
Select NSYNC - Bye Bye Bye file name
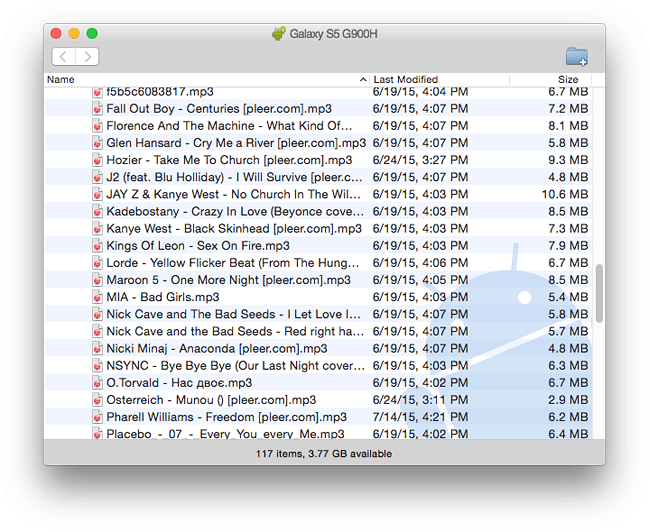click(235, 366)
